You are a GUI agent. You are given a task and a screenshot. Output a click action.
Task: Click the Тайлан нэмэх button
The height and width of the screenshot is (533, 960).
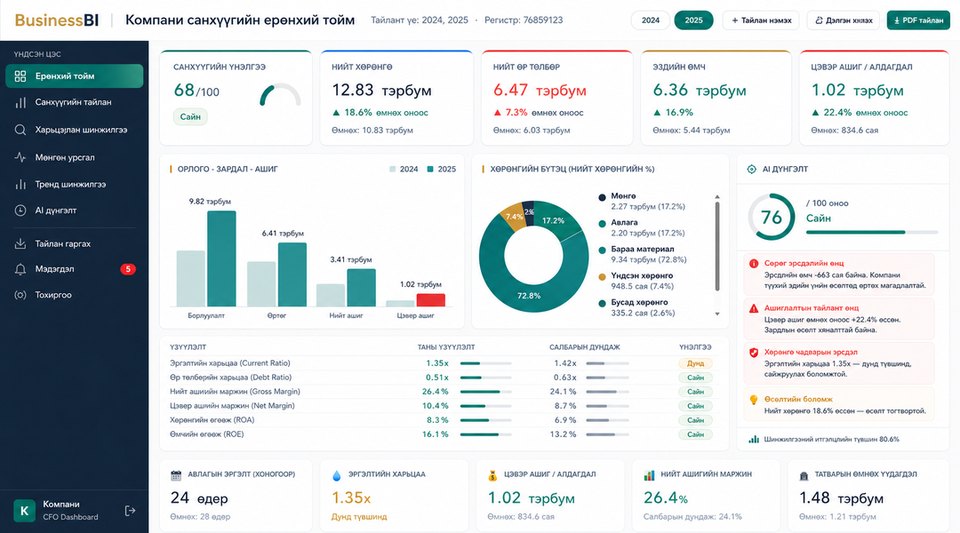pos(761,20)
